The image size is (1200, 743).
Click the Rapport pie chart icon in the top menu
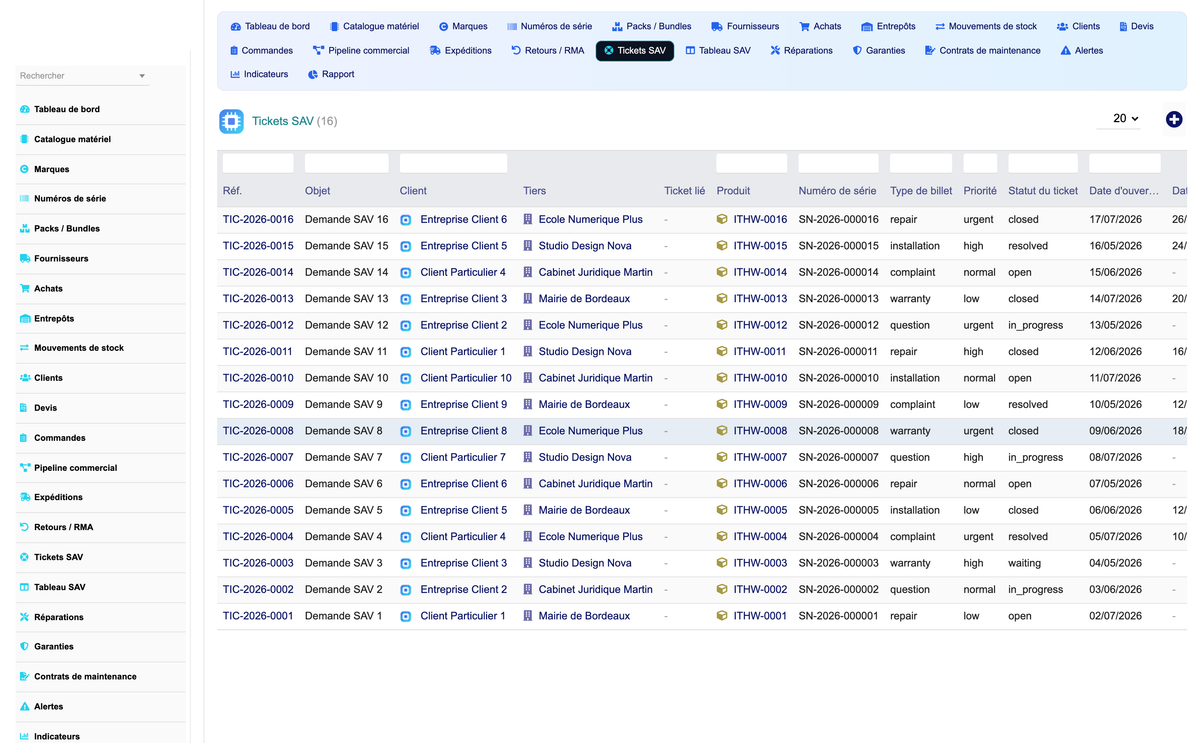tap(313, 74)
